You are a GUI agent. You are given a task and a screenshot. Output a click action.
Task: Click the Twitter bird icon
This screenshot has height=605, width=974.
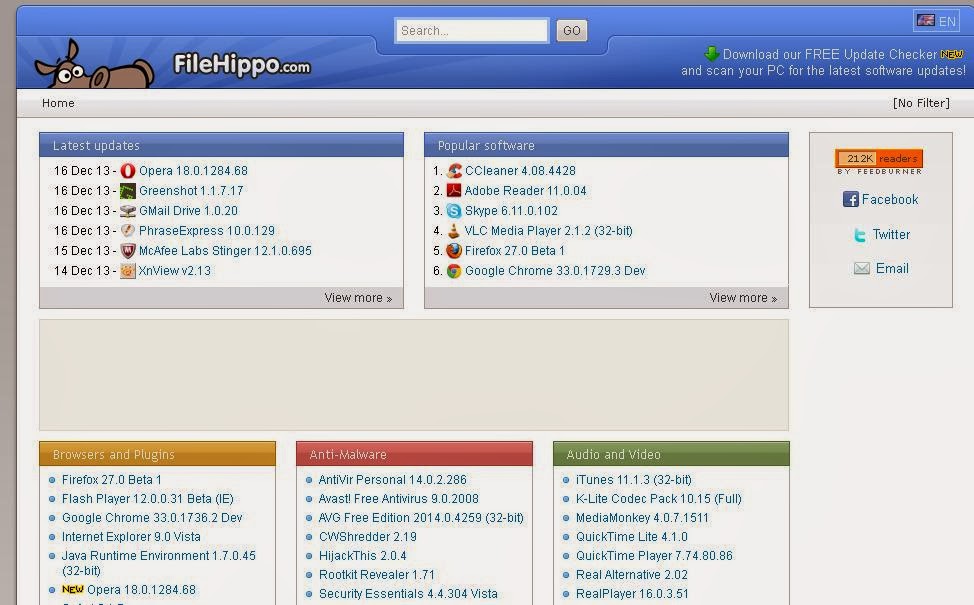point(858,234)
